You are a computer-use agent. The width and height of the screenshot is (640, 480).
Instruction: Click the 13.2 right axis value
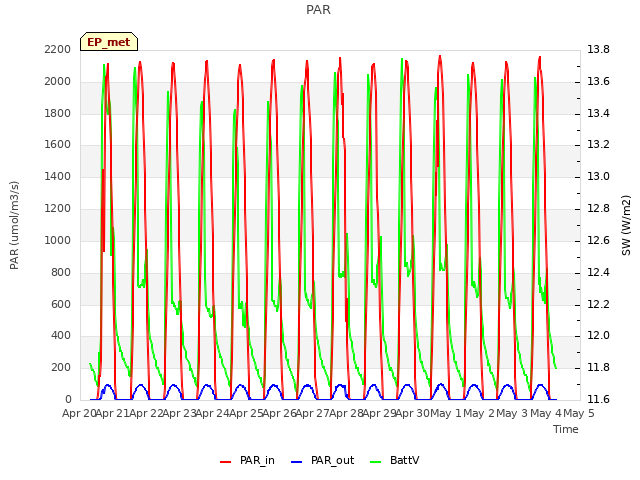[598, 145]
